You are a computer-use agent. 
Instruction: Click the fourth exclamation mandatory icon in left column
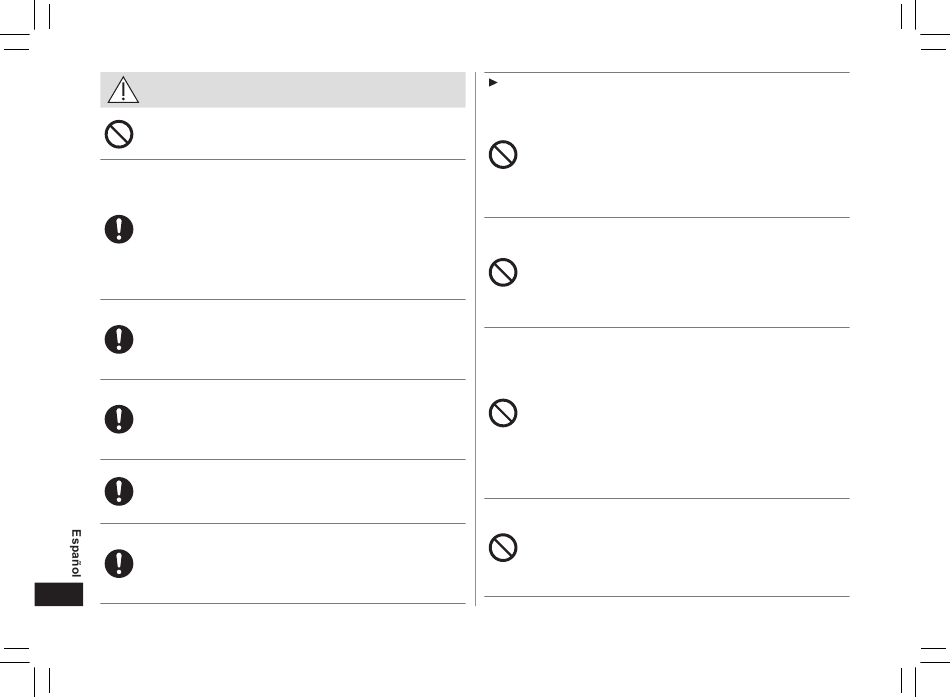pos(119,492)
